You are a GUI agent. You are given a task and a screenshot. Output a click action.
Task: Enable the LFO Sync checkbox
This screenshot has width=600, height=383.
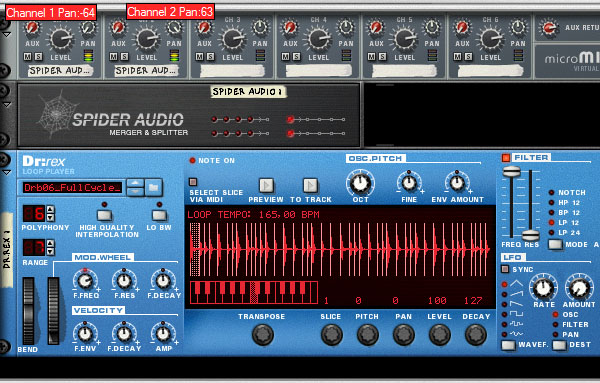(505, 269)
